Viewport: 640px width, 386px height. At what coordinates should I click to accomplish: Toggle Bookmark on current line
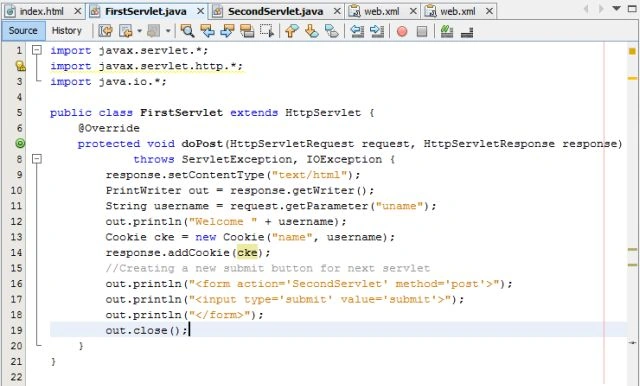[x=331, y=31]
